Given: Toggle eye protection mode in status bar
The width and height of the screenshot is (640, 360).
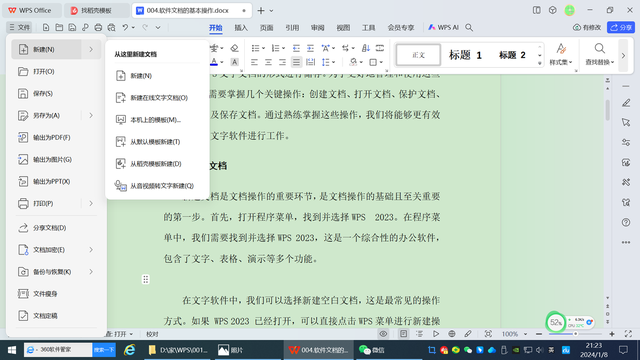Looking at the screenshot, I should point(383,334).
